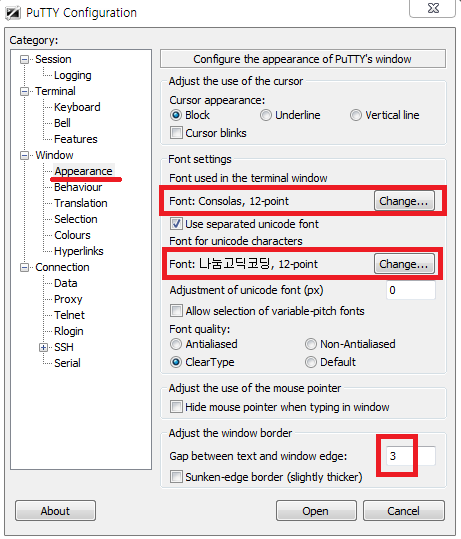Image resolution: width=461 pixels, height=539 pixels.
Task: Collapse the Window tree node
Action: 24,155
